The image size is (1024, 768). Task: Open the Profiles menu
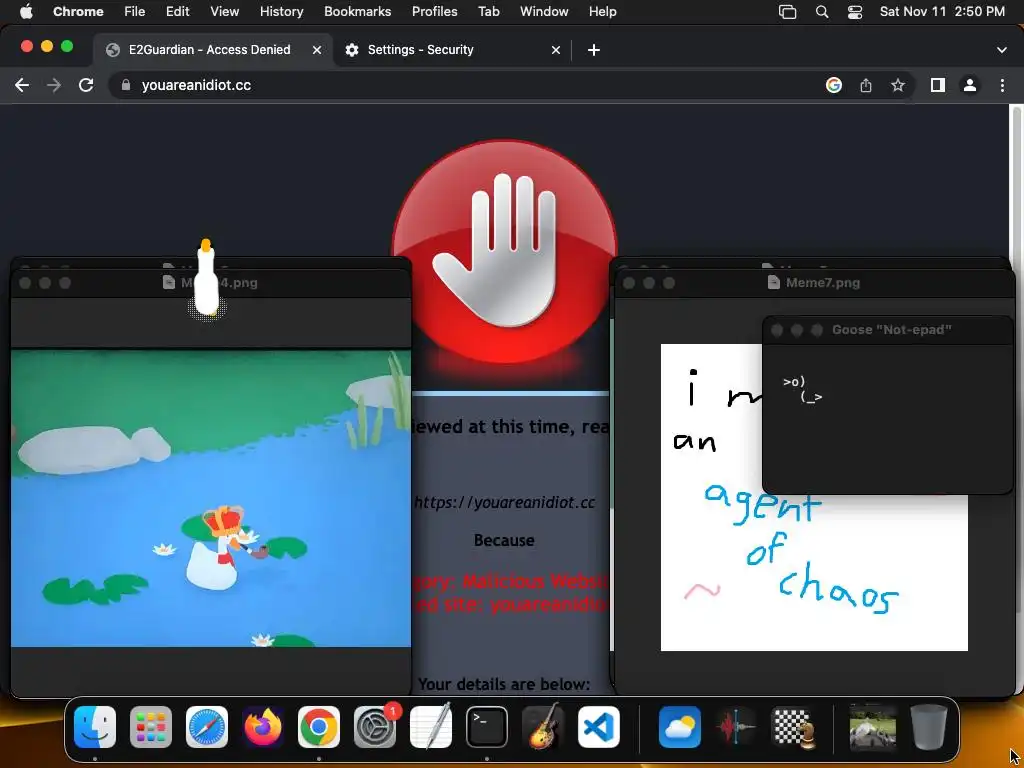[x=434, y=11]
